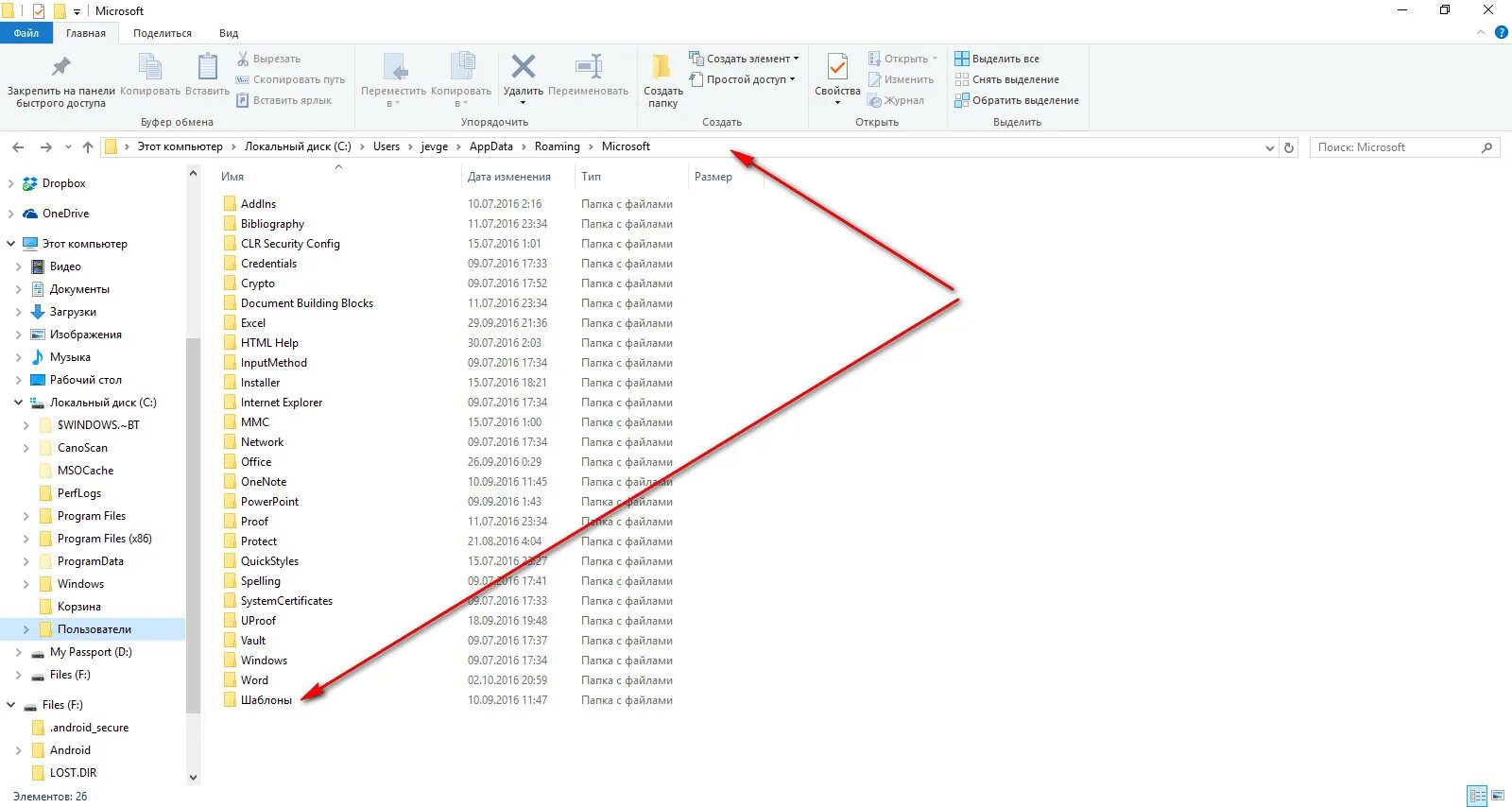Click Создать папку icon
This screenshot has width=1512, height=807.
click(662, 66)
